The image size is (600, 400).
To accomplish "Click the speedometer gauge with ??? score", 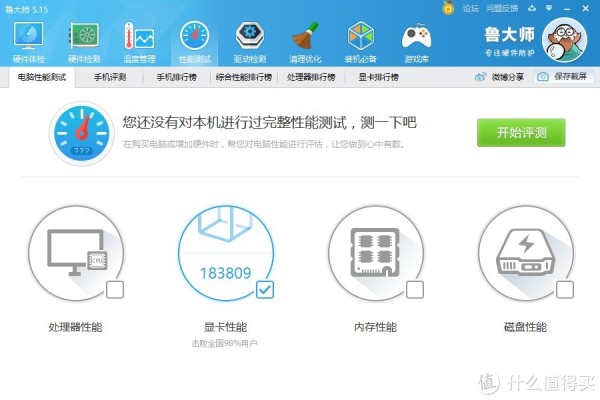I will click(x=82, y=133).
